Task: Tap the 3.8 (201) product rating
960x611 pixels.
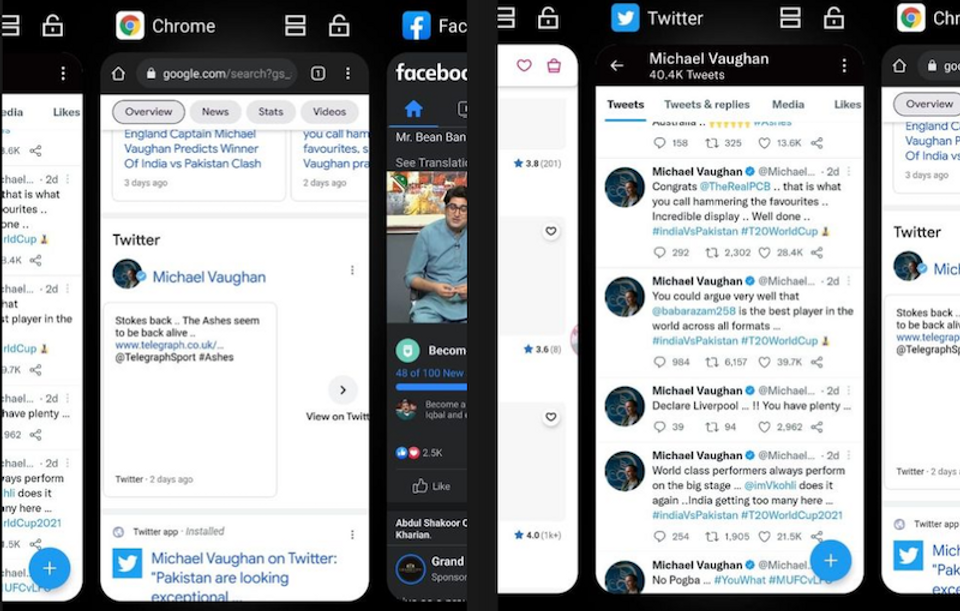Action: 537,163
